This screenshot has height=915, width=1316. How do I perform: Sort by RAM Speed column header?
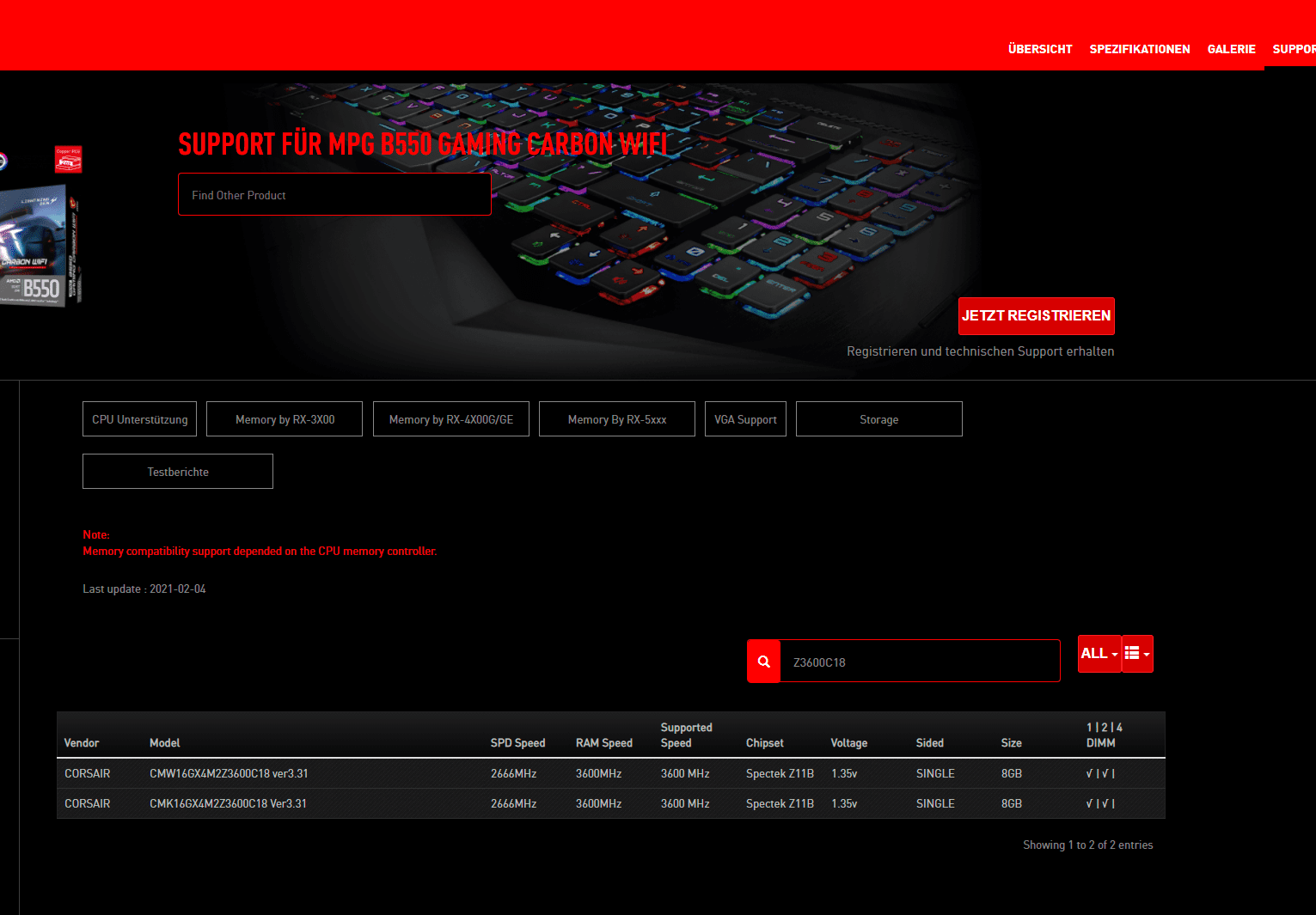click(x=604, y=743)
